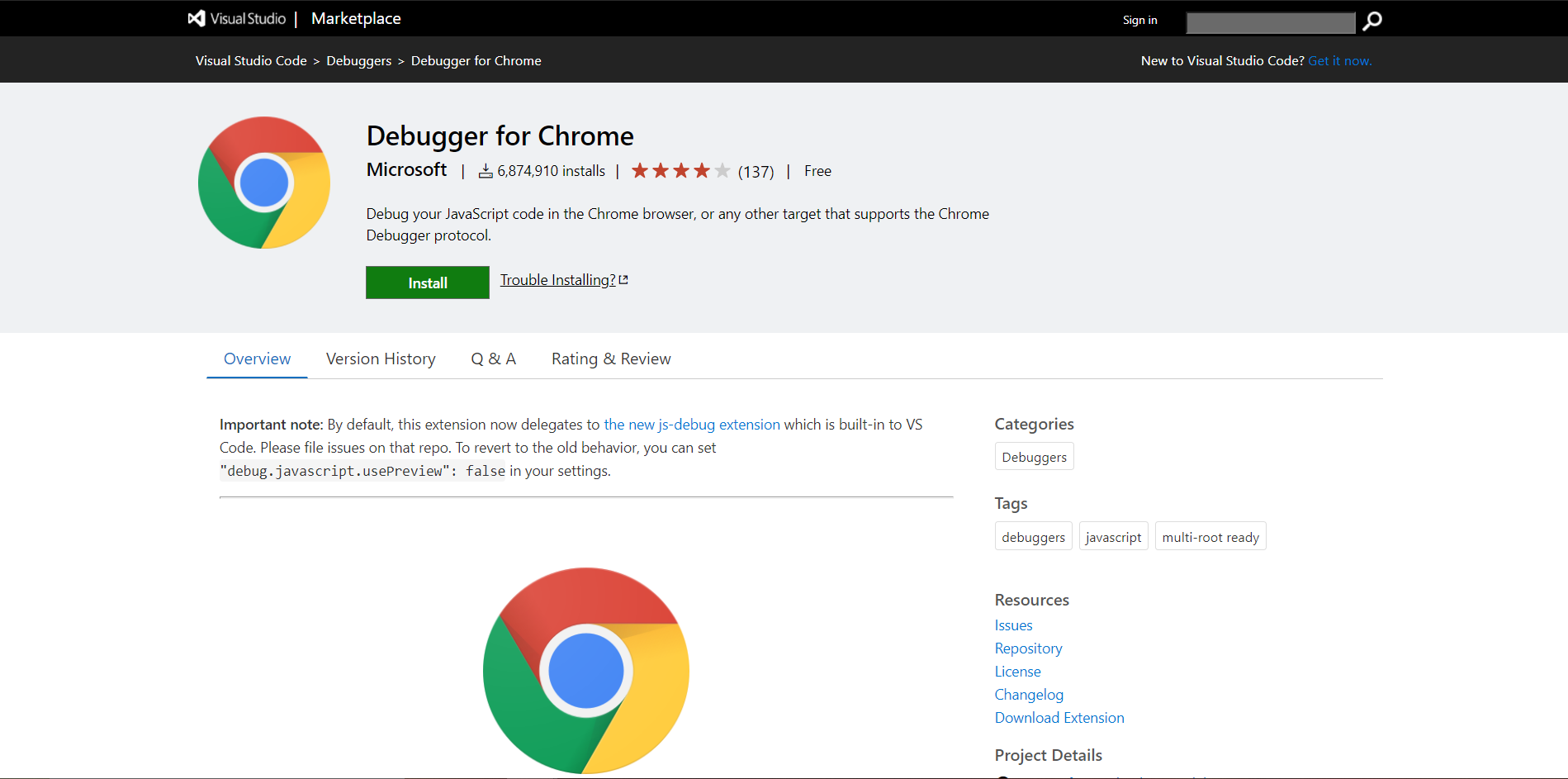Open the Trouble Installing? link
This screenshot has width=1568, height=779.
[557, 280]
